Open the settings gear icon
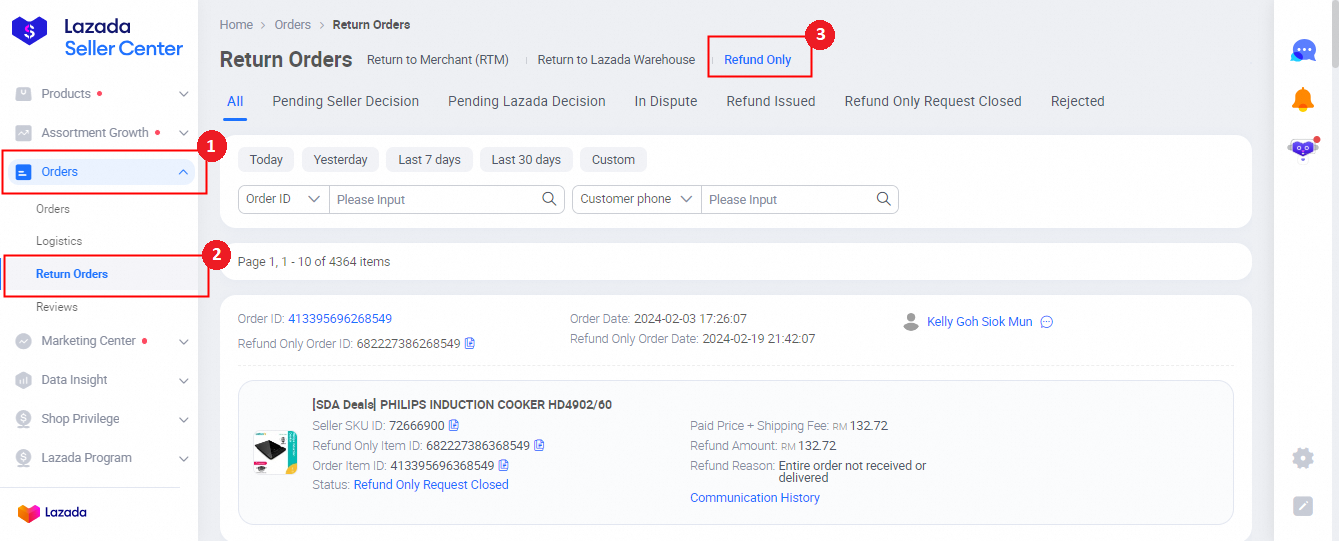 [x=1302, y=458]
